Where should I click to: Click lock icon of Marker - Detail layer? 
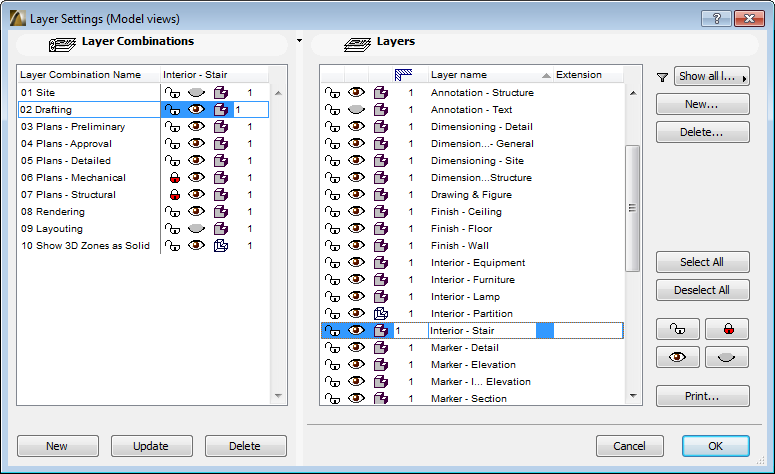coord(332,347)
